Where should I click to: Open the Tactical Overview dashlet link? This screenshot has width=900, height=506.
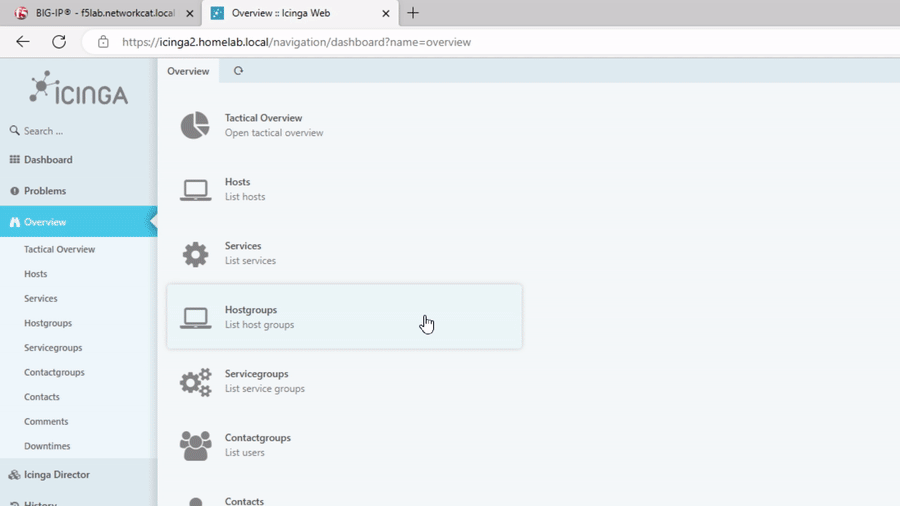[x=263, y=118]
